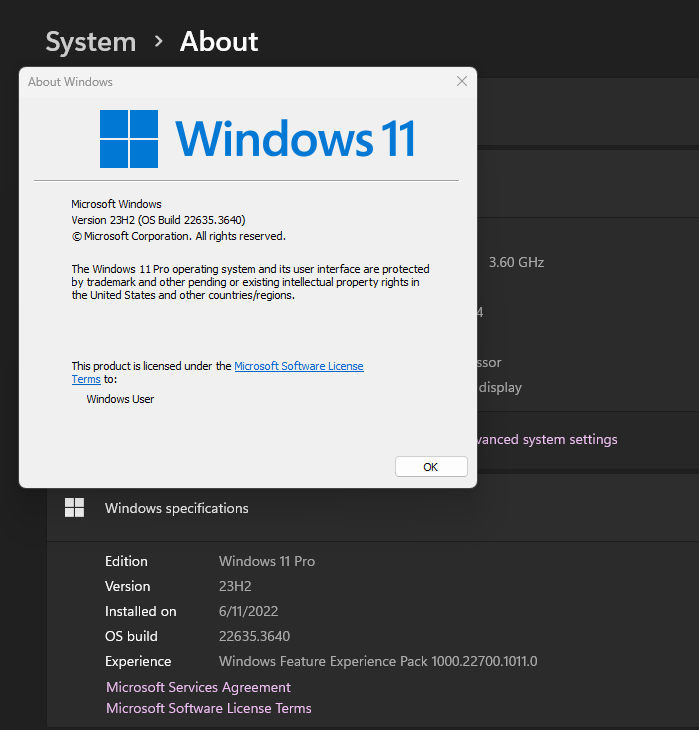The height and width of the screenshot is (730, 699).
Task: Click the OS build label in Settings
Action: point(131,636)
